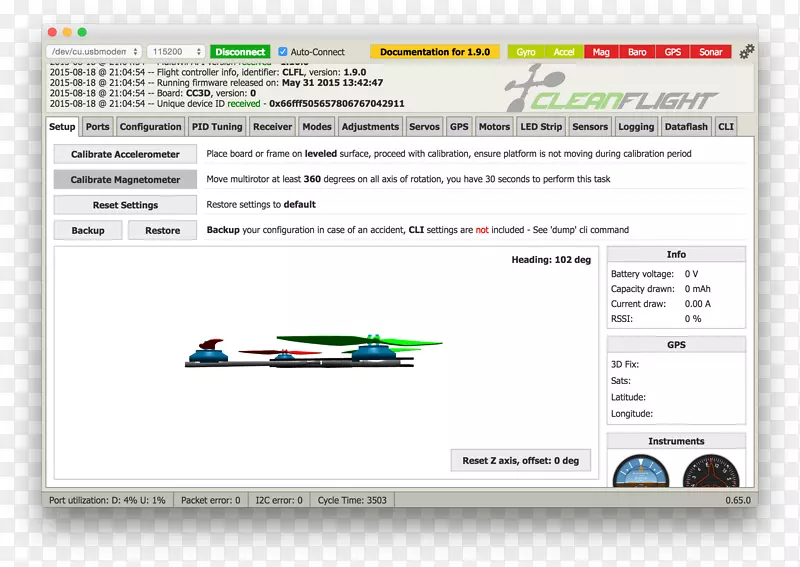The width and height of the screenshot is (800, 567).
Task: Click the Battery voltage 0 V value
Action: click(691, 274)
